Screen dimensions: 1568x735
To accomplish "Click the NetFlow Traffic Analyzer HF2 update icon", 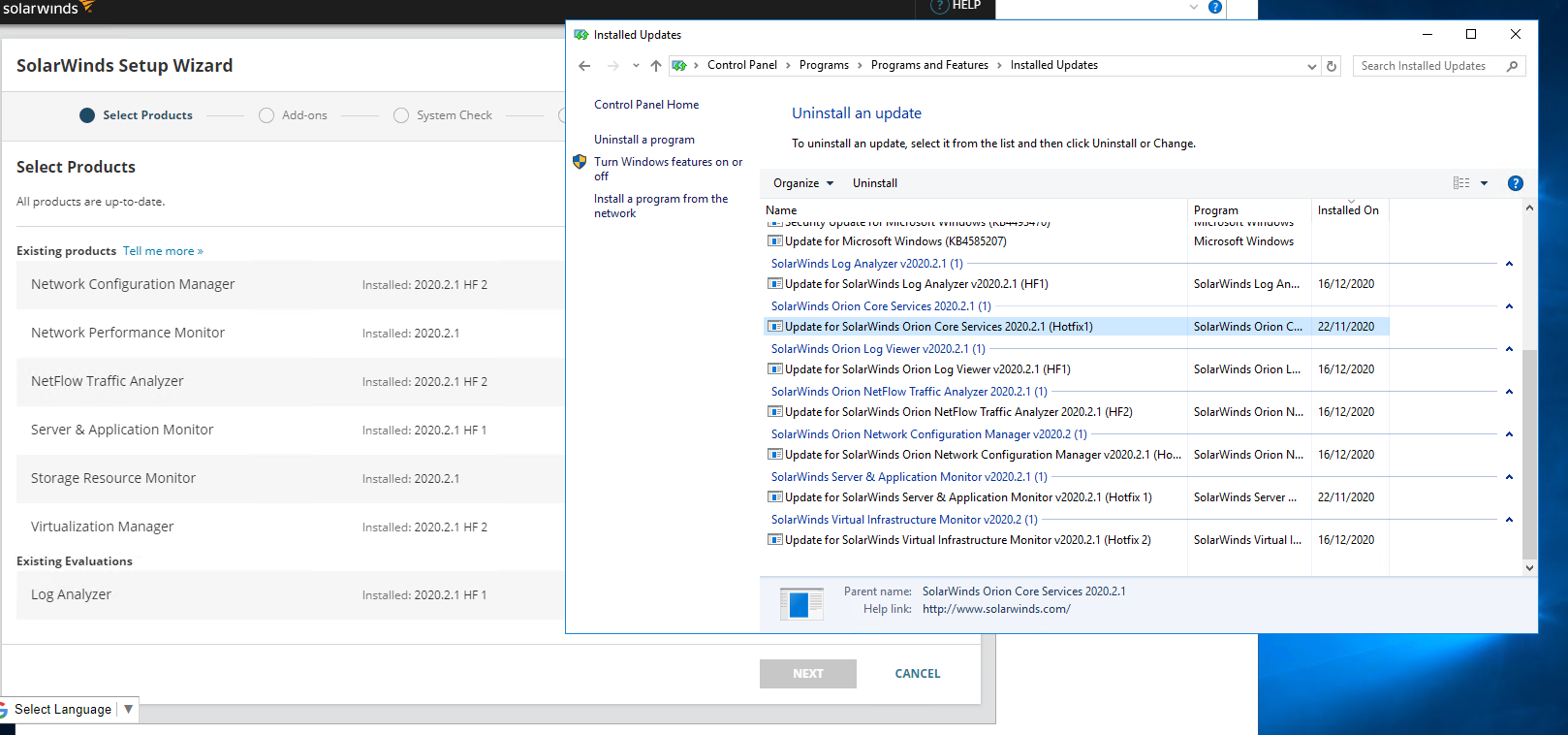I will point(775,412).
